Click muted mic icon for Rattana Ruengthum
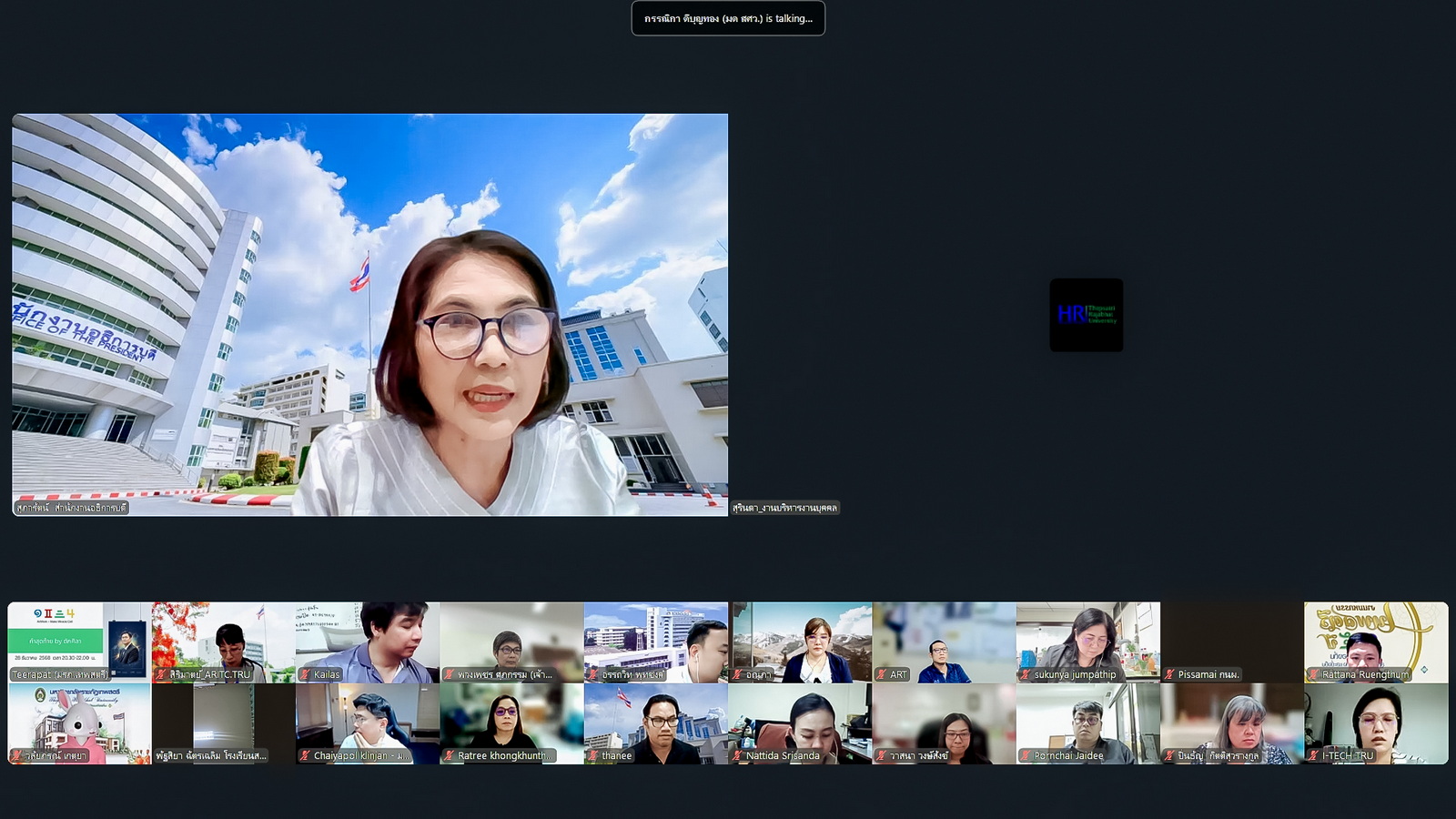This screenshot has height=819, width=1456. [1313, 674]
